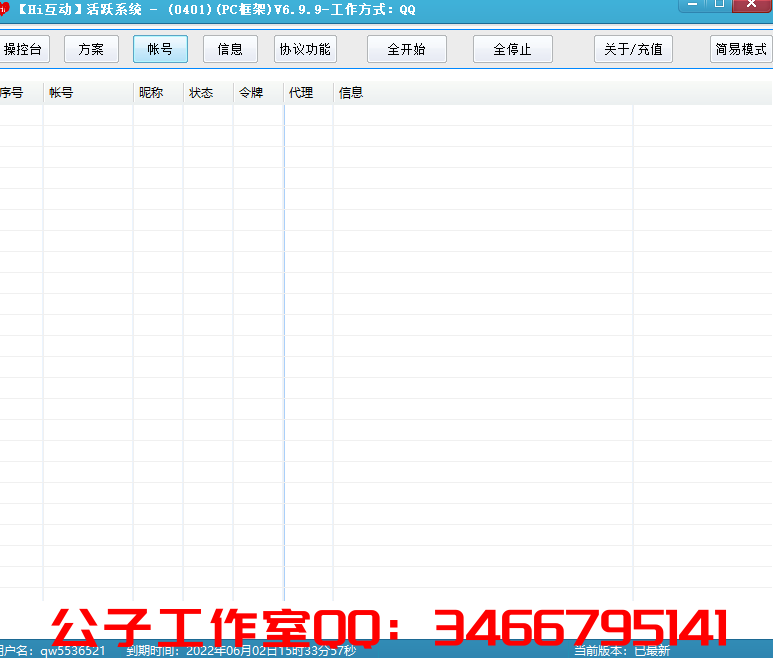Screen dimensions: 773x658
Task: Switch to the 方案 tab
Action: [91, 49]
